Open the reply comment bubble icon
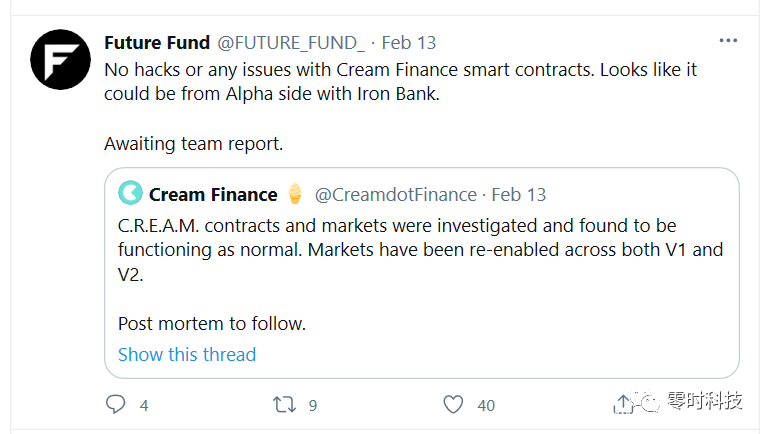This screenshot has height=434, width=767. pos(115,405)
